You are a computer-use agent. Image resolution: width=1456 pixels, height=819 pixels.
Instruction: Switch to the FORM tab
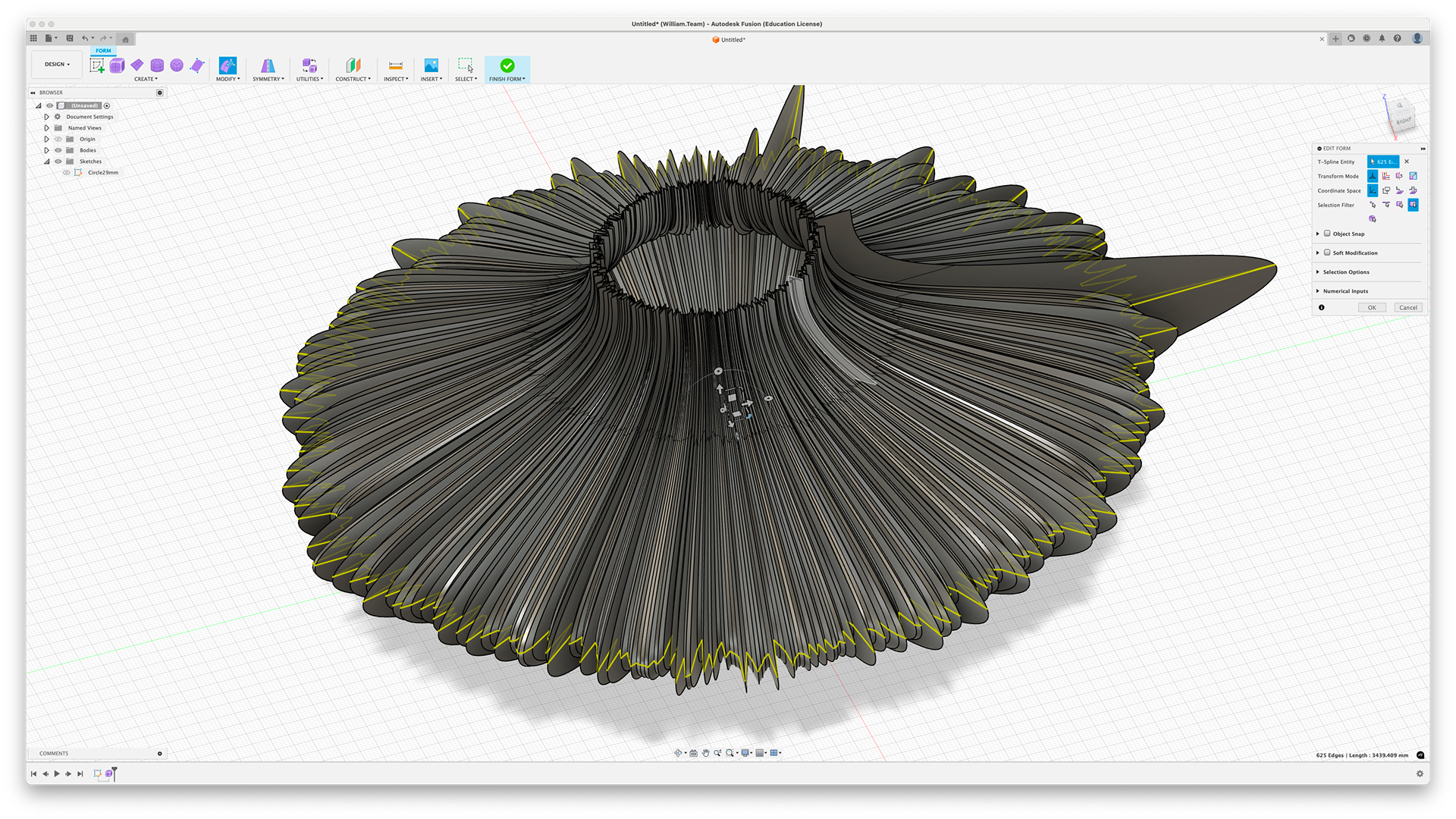point(103,51)
